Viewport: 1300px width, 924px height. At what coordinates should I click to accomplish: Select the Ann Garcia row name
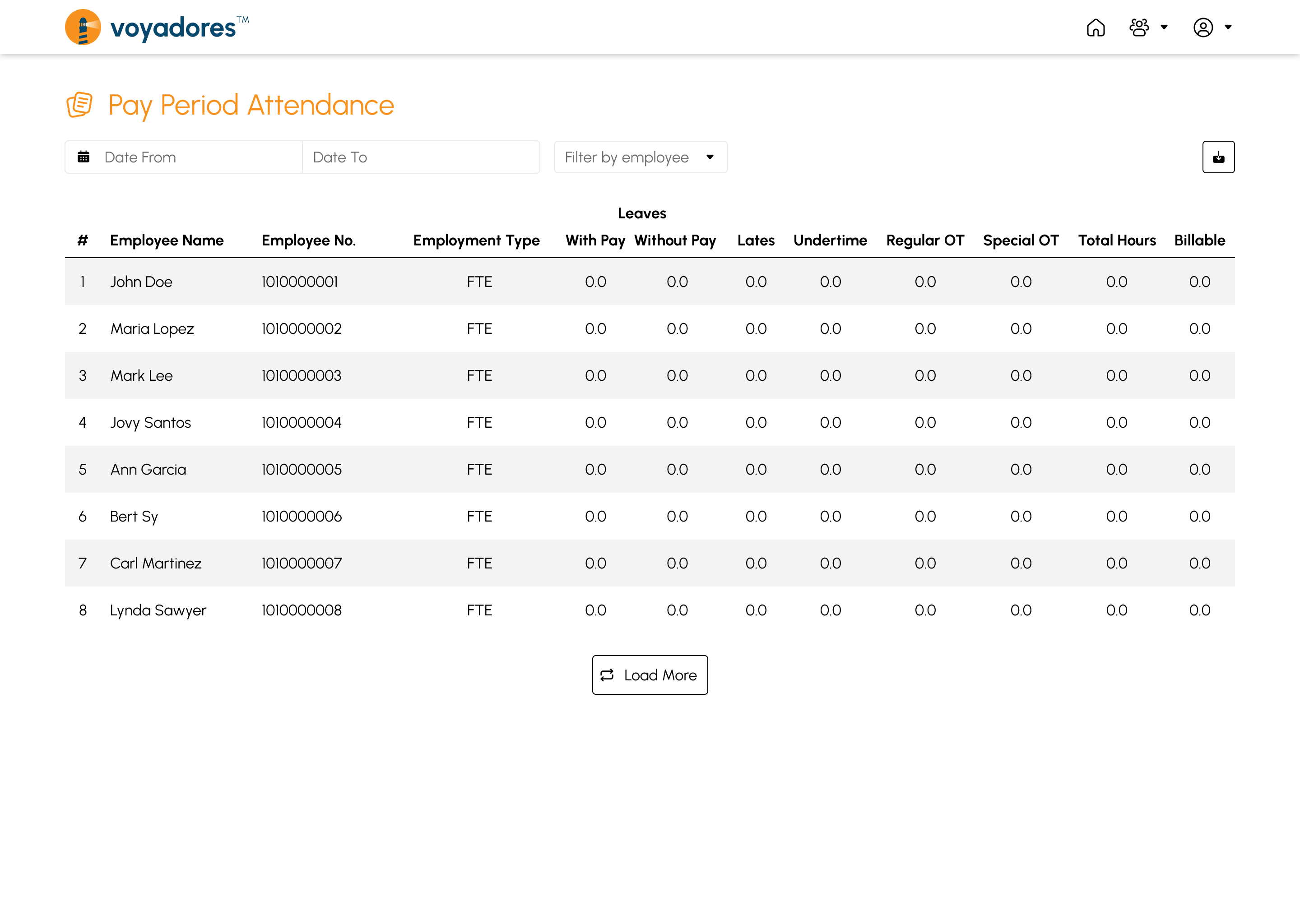(148, 469)
